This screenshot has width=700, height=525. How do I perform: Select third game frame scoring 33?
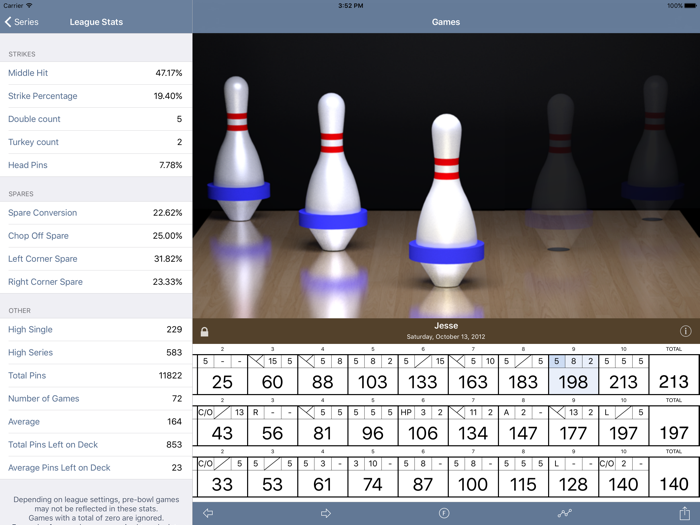[222, 477]
